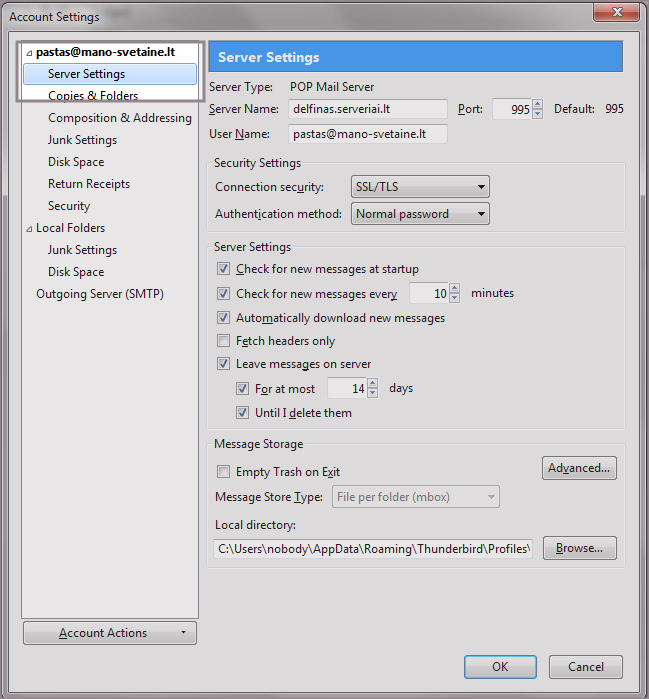Open Composition & Addressing settings

coord(119,118)
